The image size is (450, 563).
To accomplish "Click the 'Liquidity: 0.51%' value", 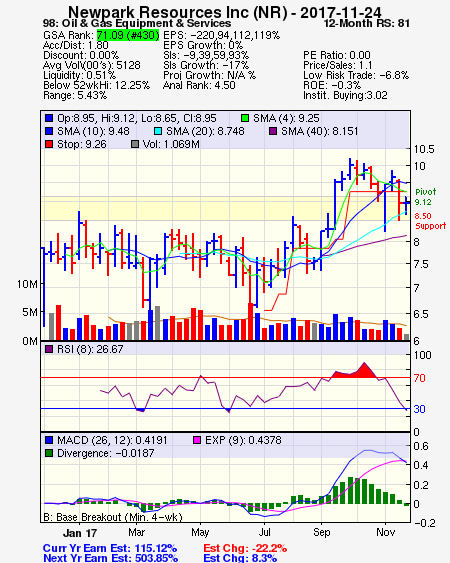I will pos(79,75).
